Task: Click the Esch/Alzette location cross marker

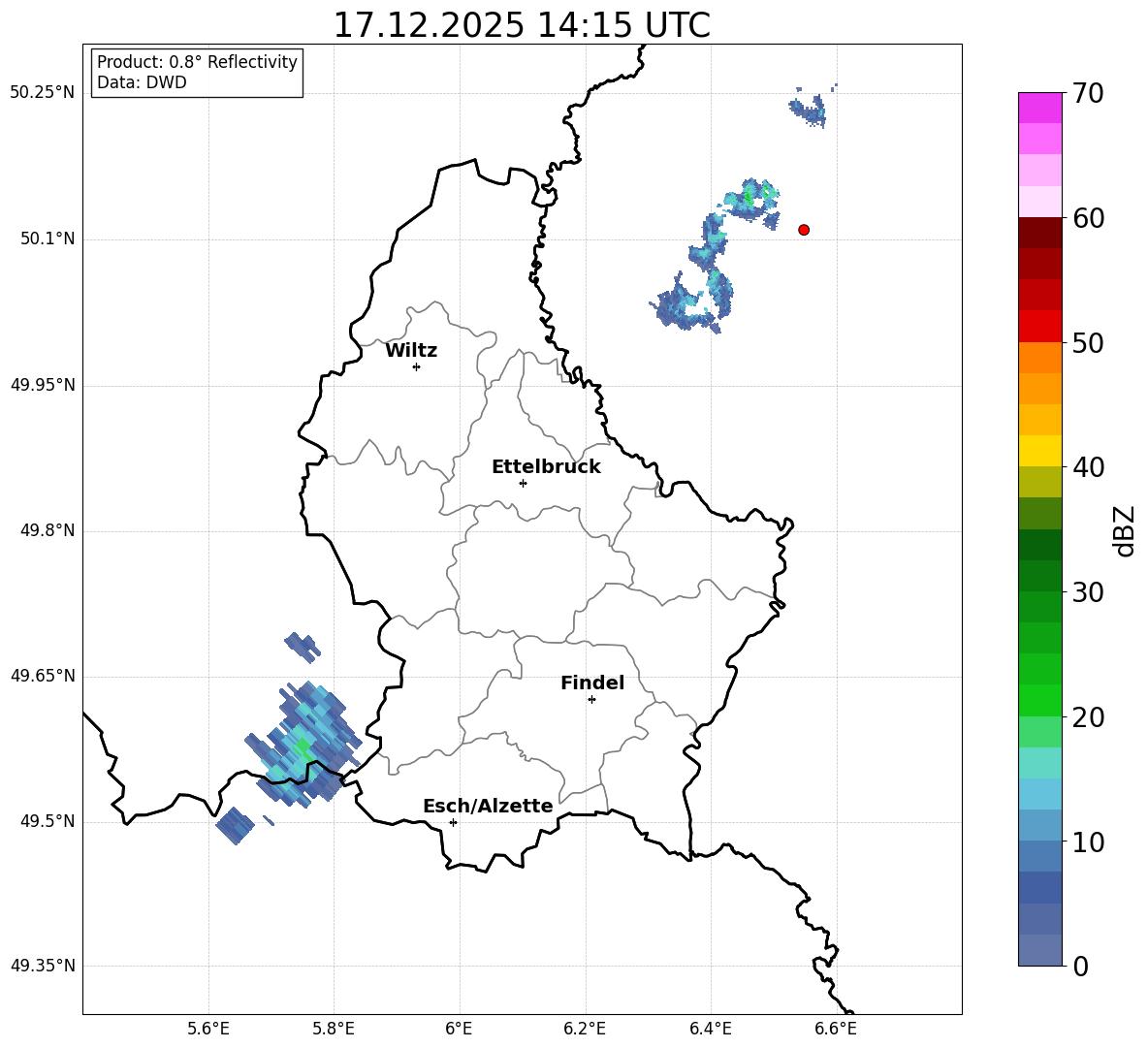Action: click(453, 822)
